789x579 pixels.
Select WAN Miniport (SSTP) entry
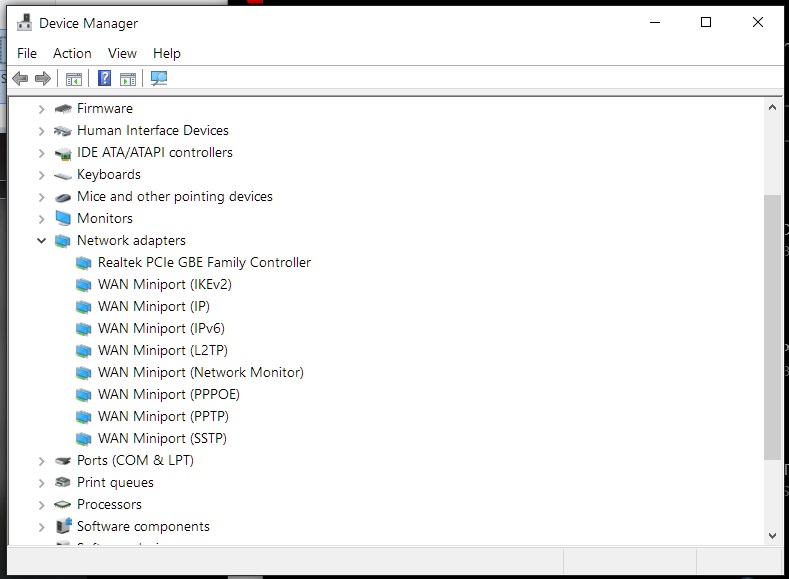click(162, 439)
